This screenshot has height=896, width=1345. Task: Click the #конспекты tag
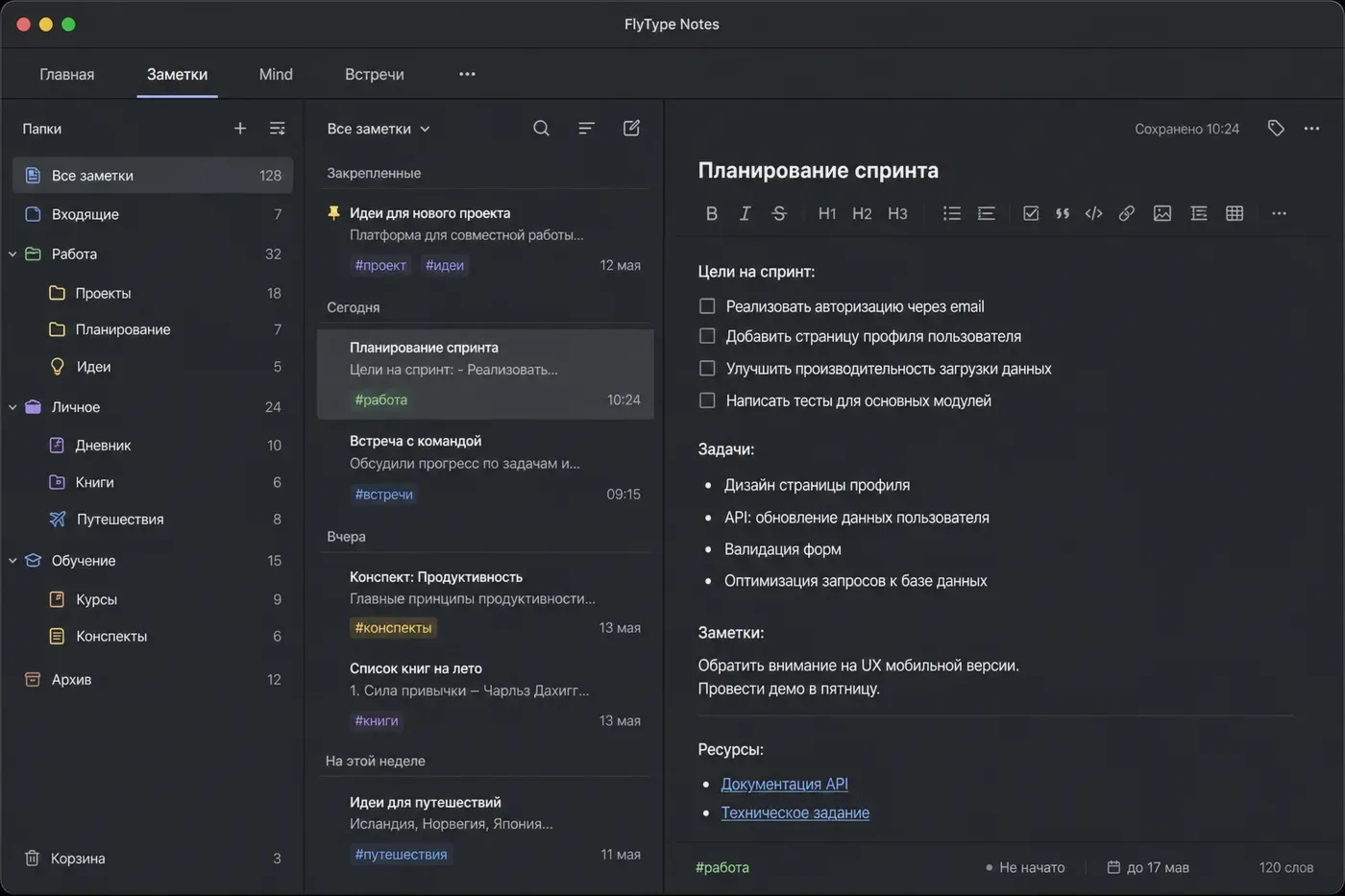click(393, 627)
